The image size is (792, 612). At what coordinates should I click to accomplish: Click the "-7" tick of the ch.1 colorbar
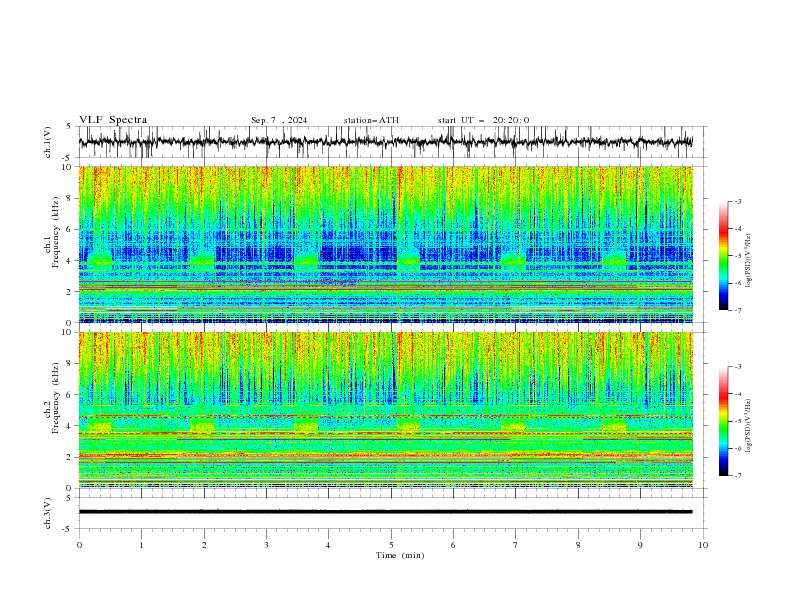coord(737,310)
